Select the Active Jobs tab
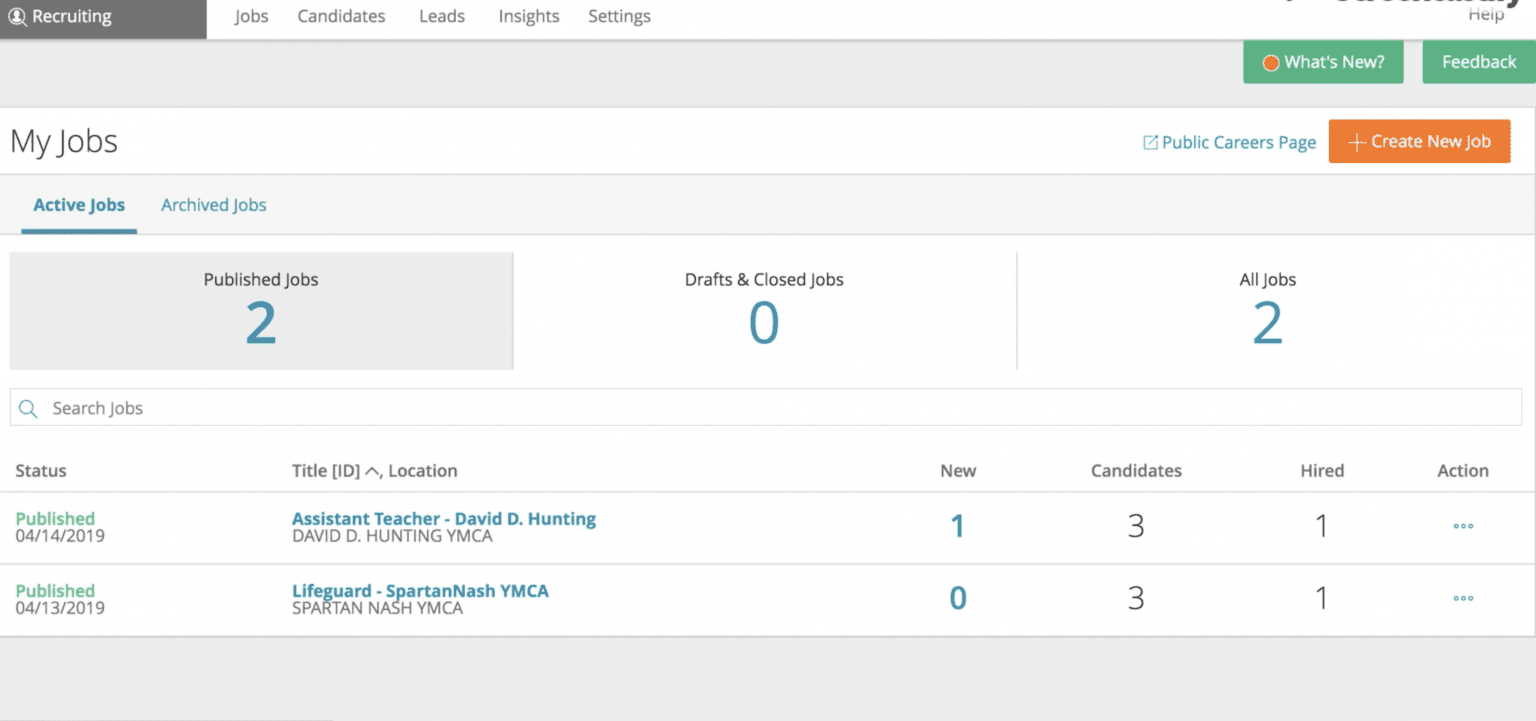Screen dimensions: 1536x721 click(x=79, y=205)
